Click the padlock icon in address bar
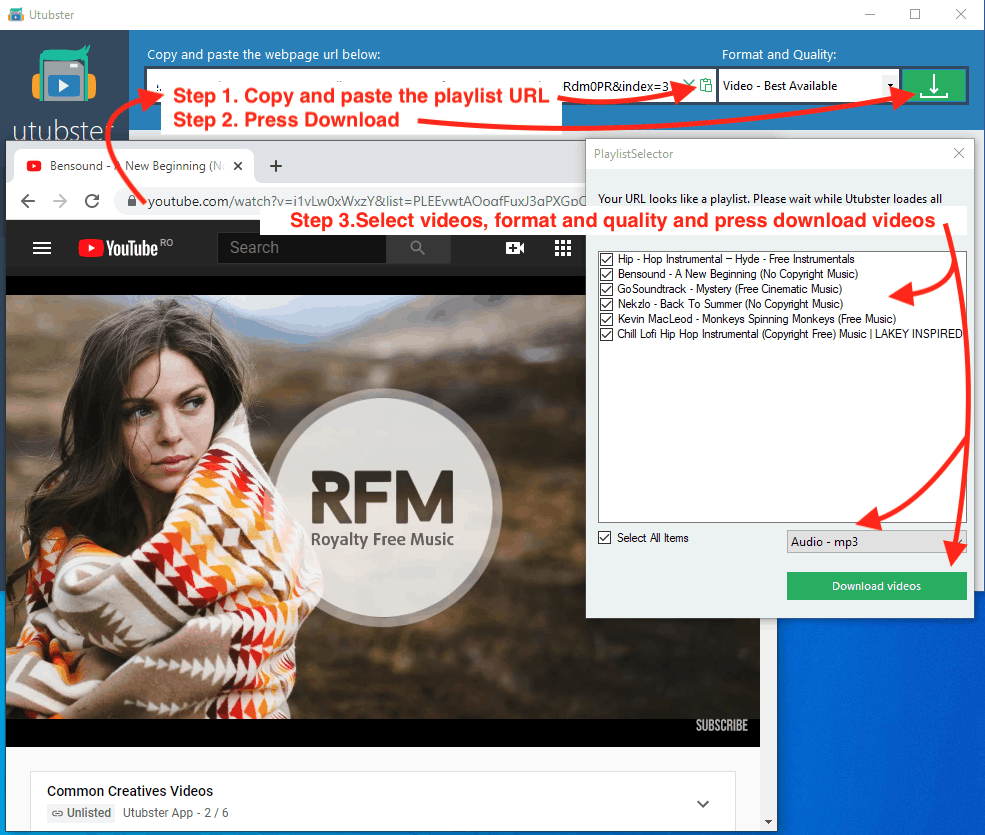 coord(132,201)
